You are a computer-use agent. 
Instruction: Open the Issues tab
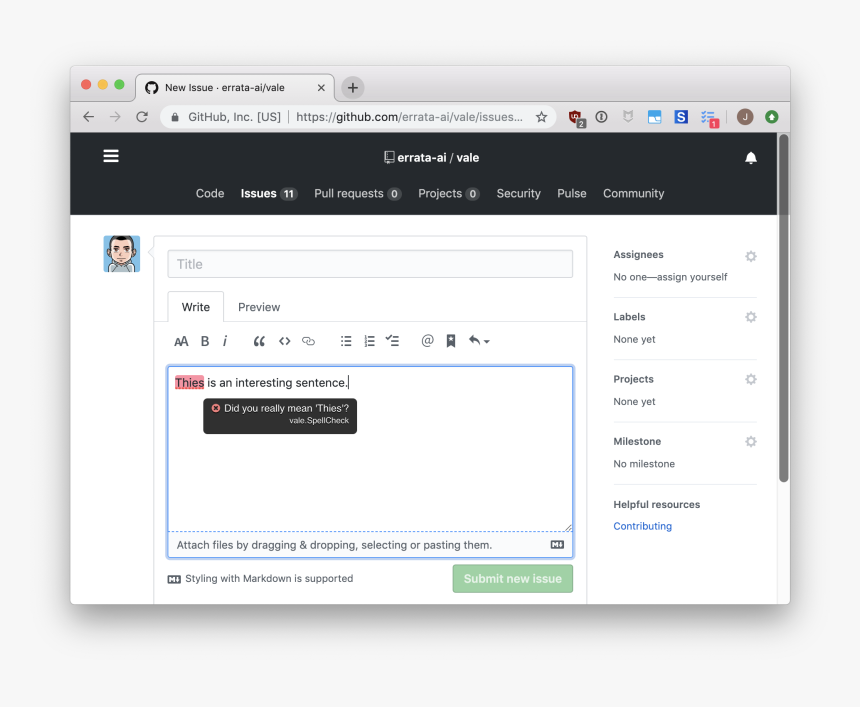[x=269, y=194]
